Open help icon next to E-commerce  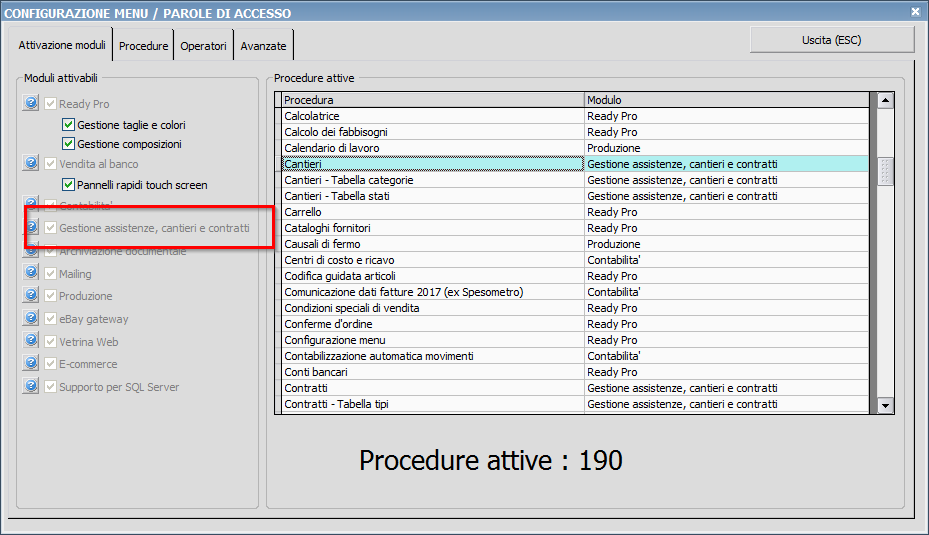31,363
